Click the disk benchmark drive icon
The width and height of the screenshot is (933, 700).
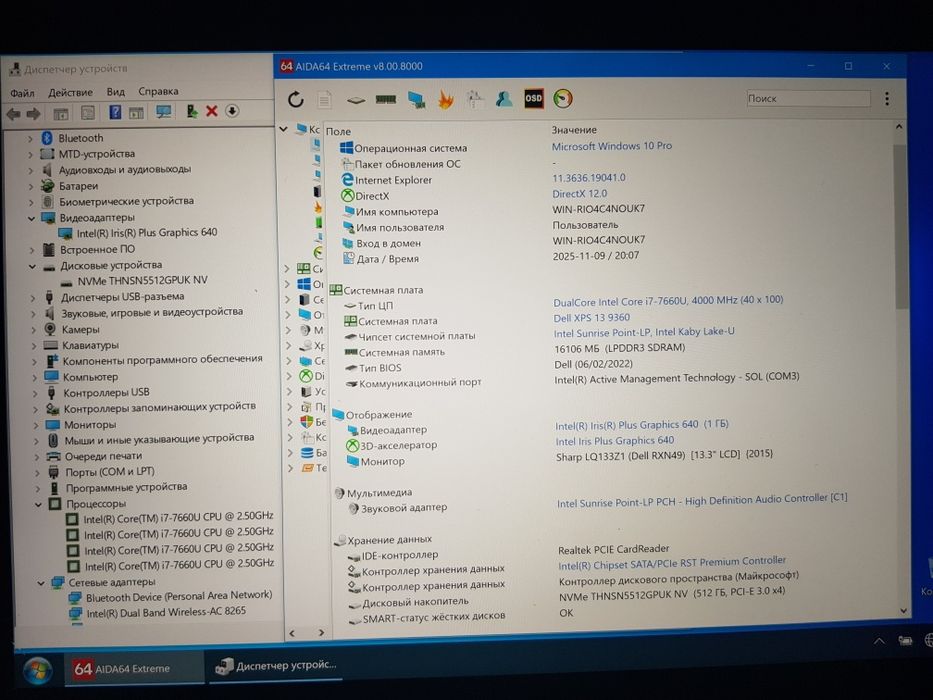pos(356,100)
